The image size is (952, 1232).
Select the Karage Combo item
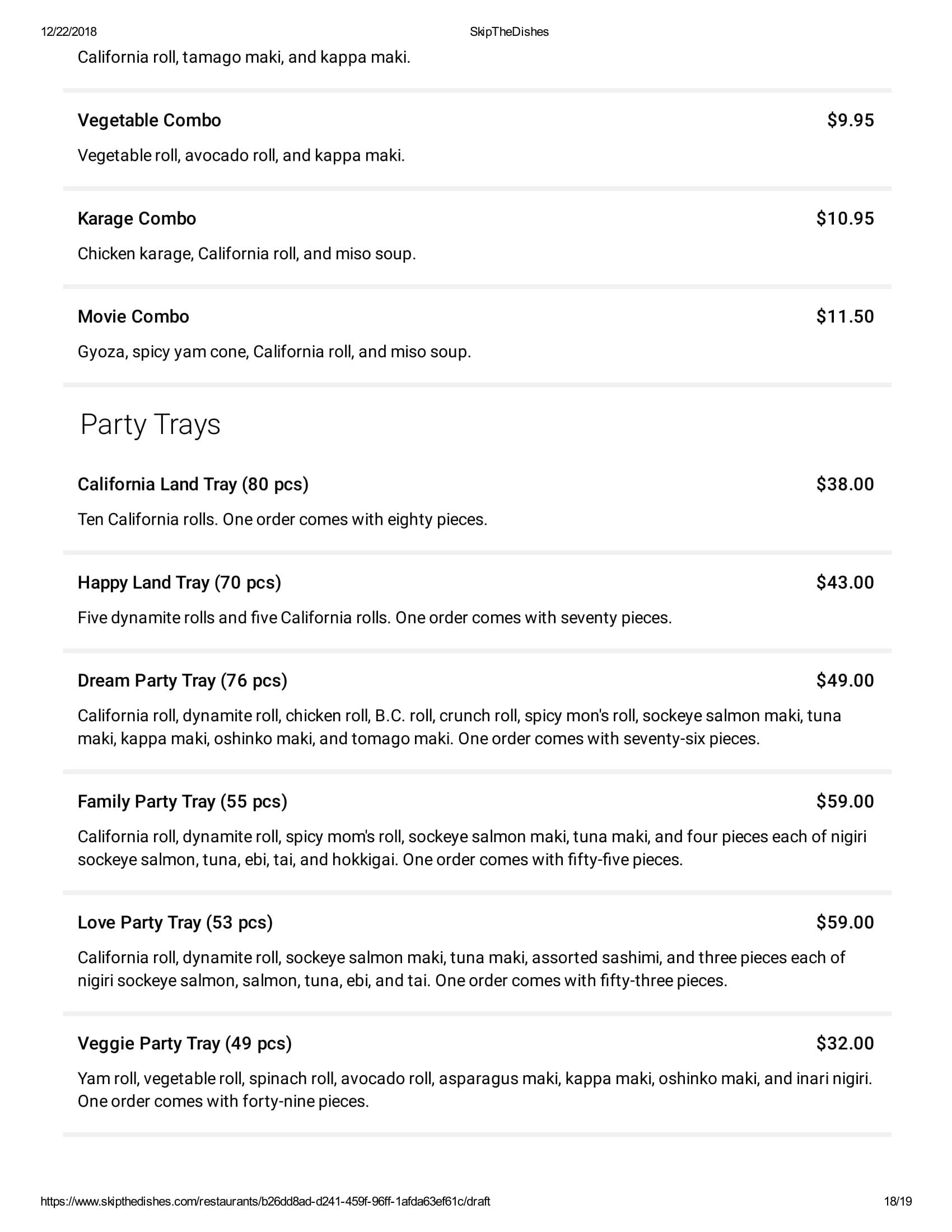point(137,218)
